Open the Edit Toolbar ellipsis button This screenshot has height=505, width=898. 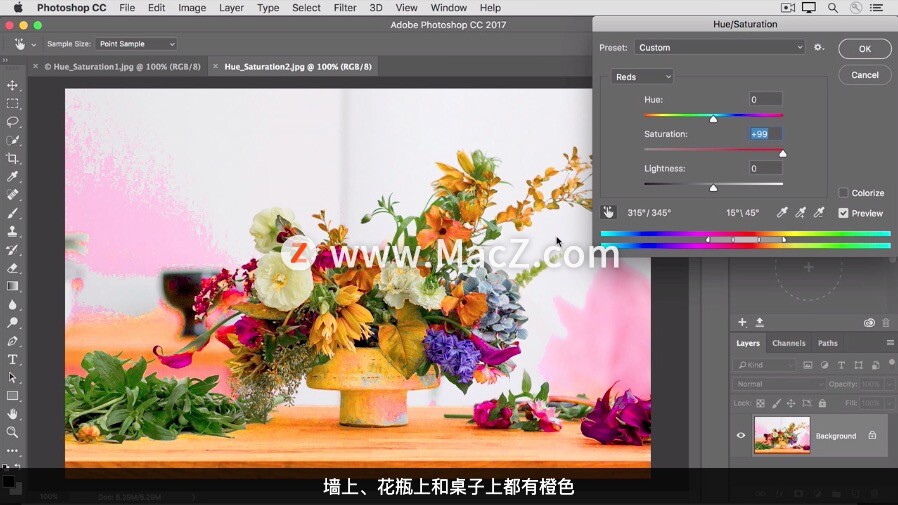(12, 451)
